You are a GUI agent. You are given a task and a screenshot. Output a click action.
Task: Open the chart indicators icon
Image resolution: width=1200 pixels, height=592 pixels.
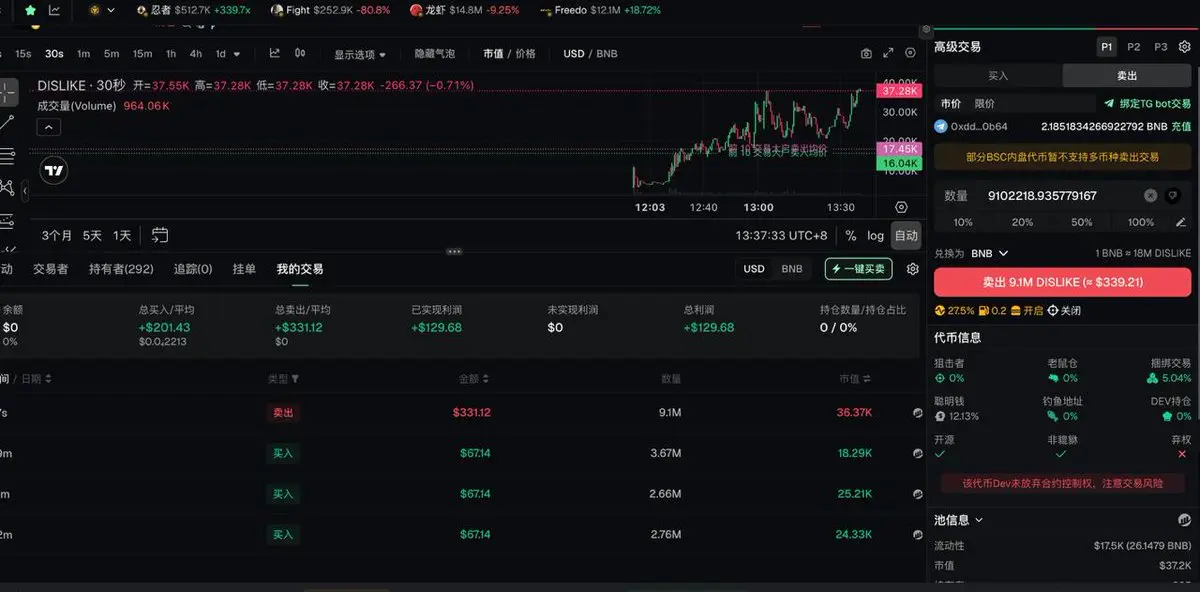point(274,53)
